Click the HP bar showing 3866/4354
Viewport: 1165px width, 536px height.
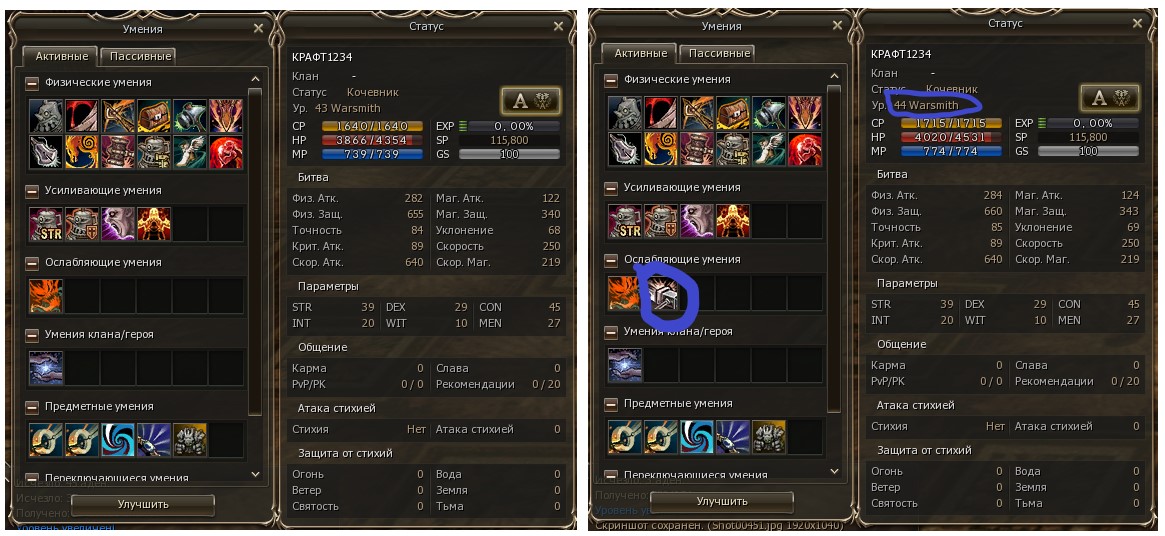(372, 140)
